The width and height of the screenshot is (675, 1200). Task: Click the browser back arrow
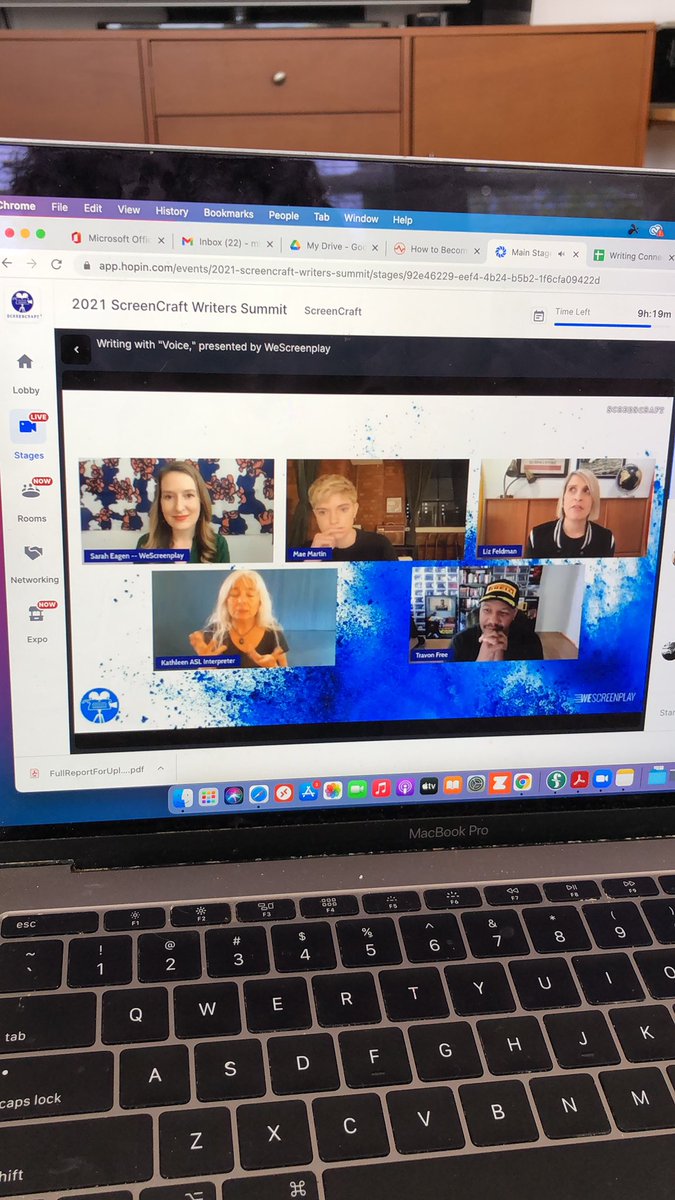[8, 262]
